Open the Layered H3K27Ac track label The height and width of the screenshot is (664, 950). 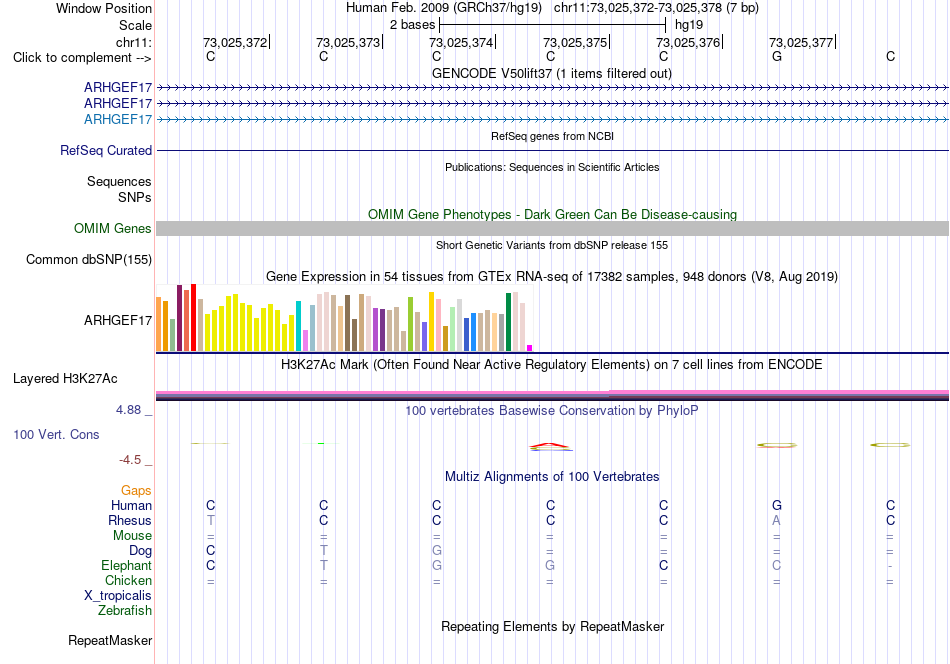pyautogui.click(x=65, y=379)
